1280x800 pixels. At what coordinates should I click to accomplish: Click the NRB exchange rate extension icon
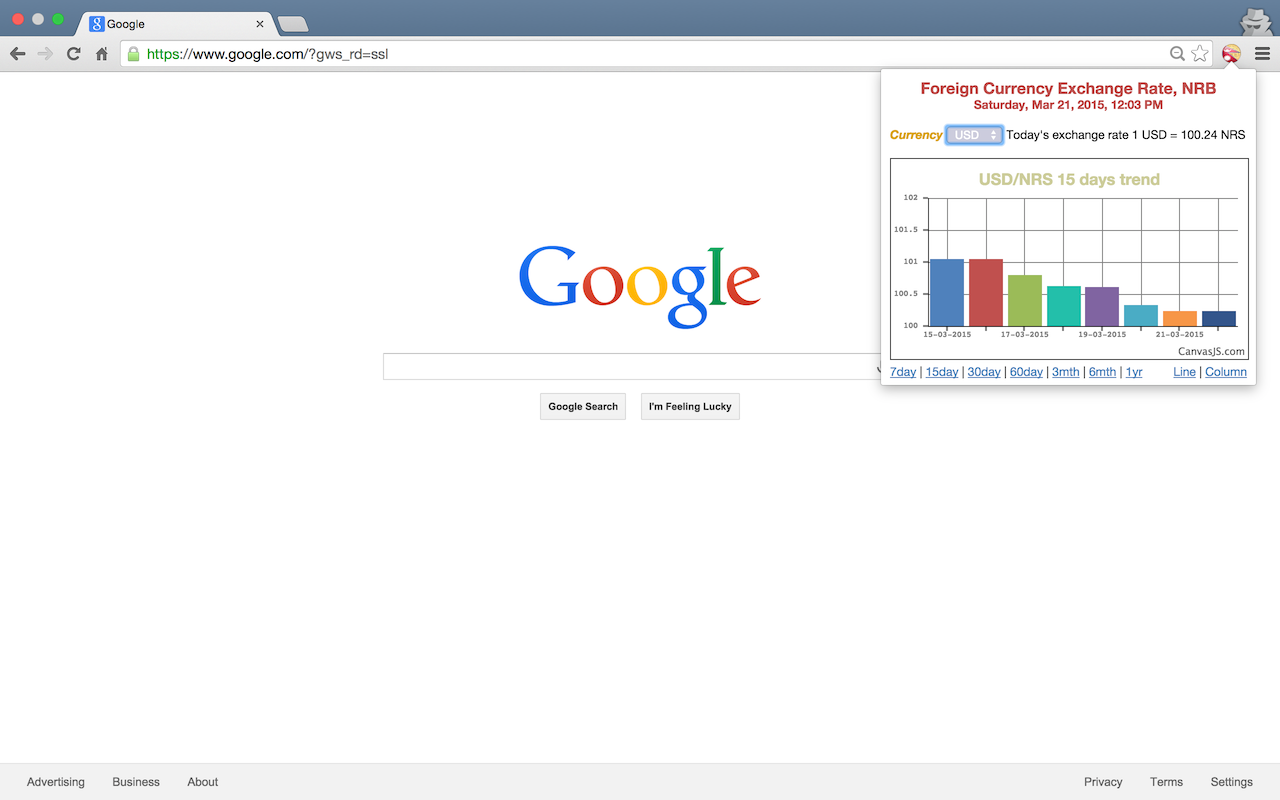click(1232, 54)
